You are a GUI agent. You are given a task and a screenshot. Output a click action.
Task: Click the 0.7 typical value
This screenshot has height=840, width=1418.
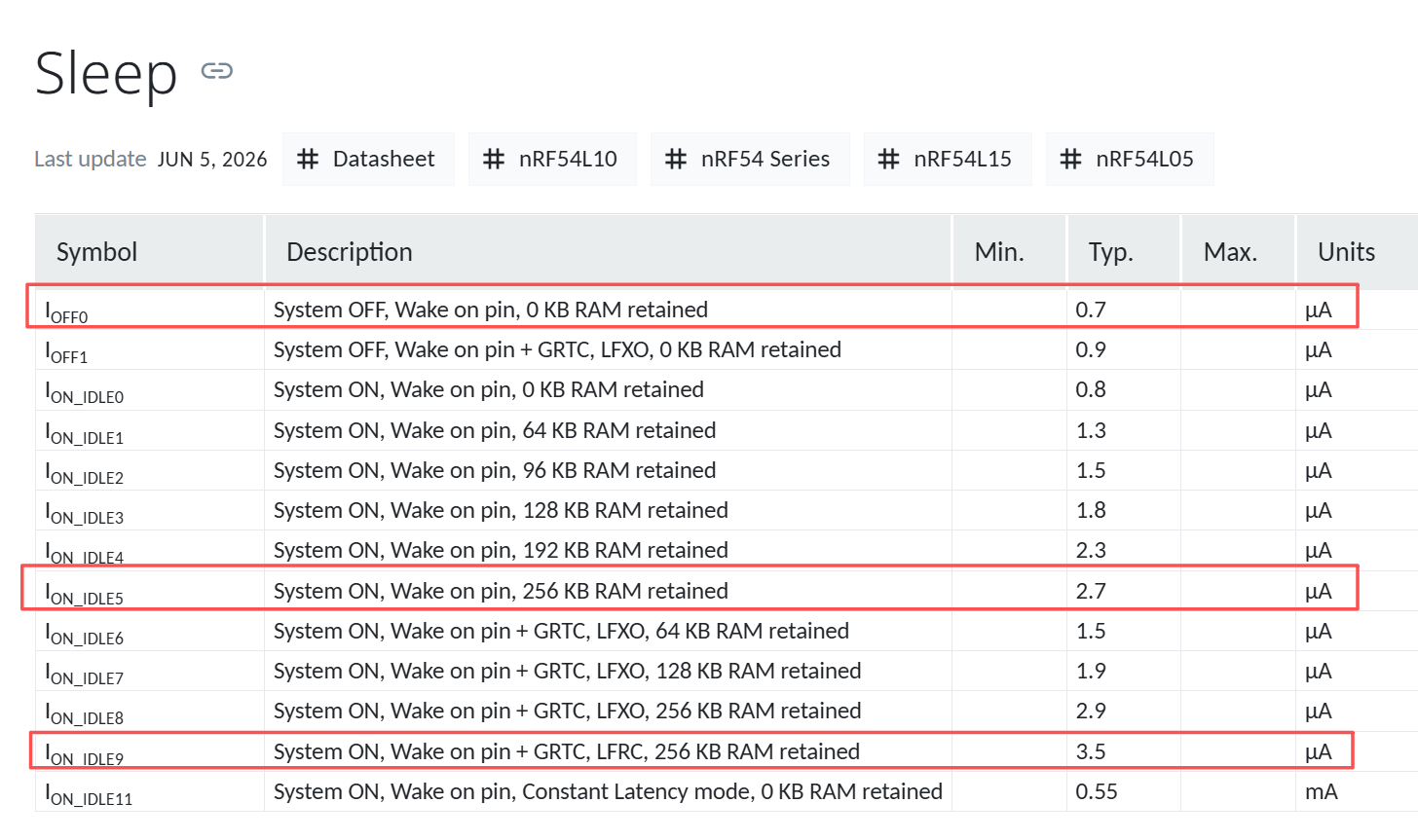(x=1091, y=310)
